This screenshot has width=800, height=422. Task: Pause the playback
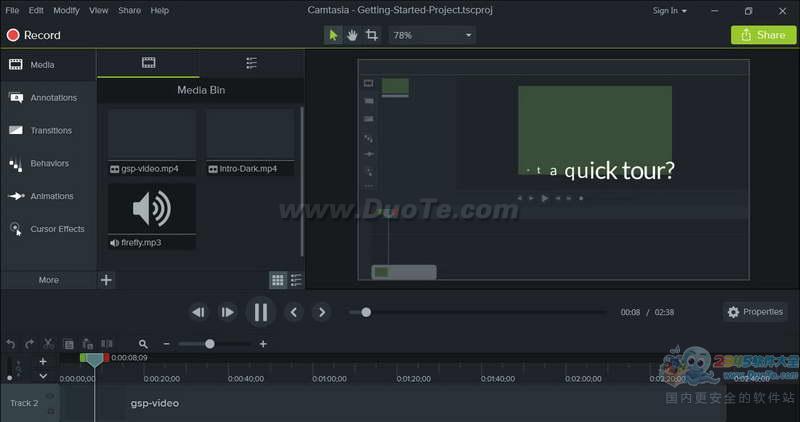pos(261,312)
